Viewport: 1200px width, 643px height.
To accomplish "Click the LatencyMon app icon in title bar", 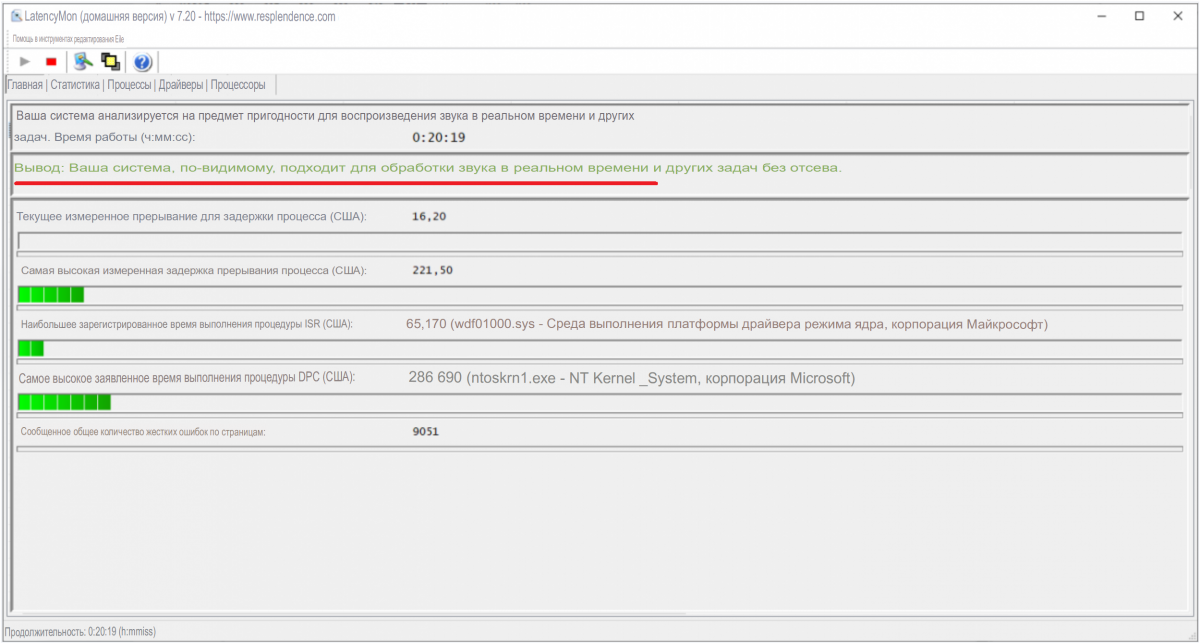I will click(15, 17).
